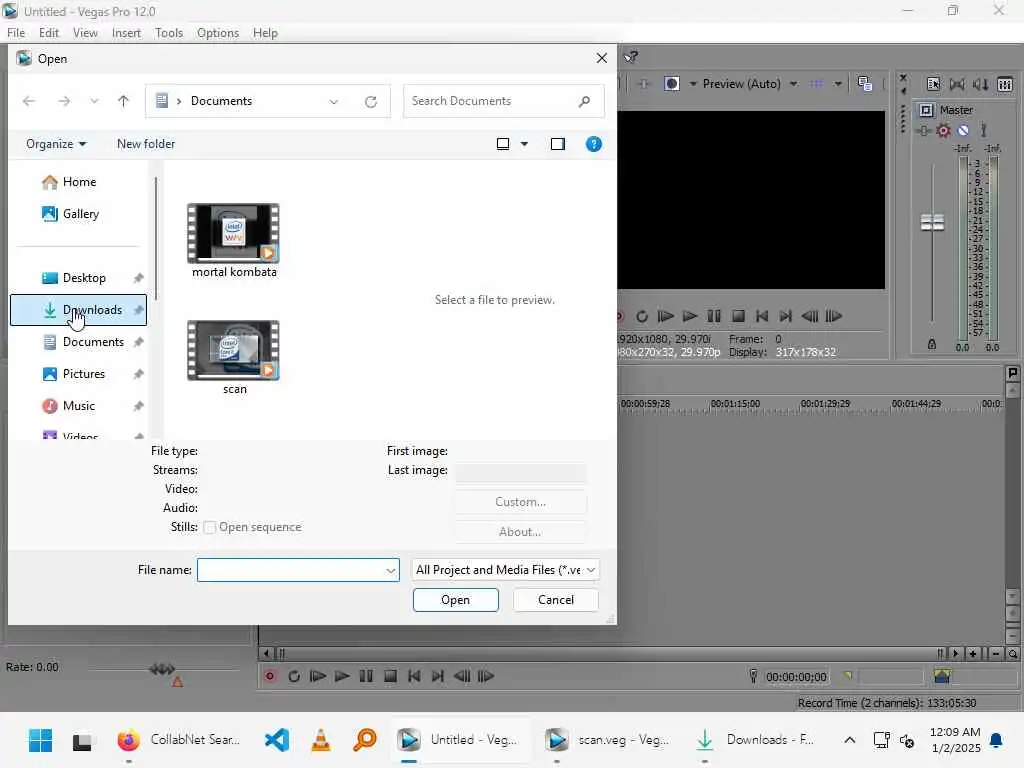
Task: Click dim output speaker icon
Action: click(980, 84)
